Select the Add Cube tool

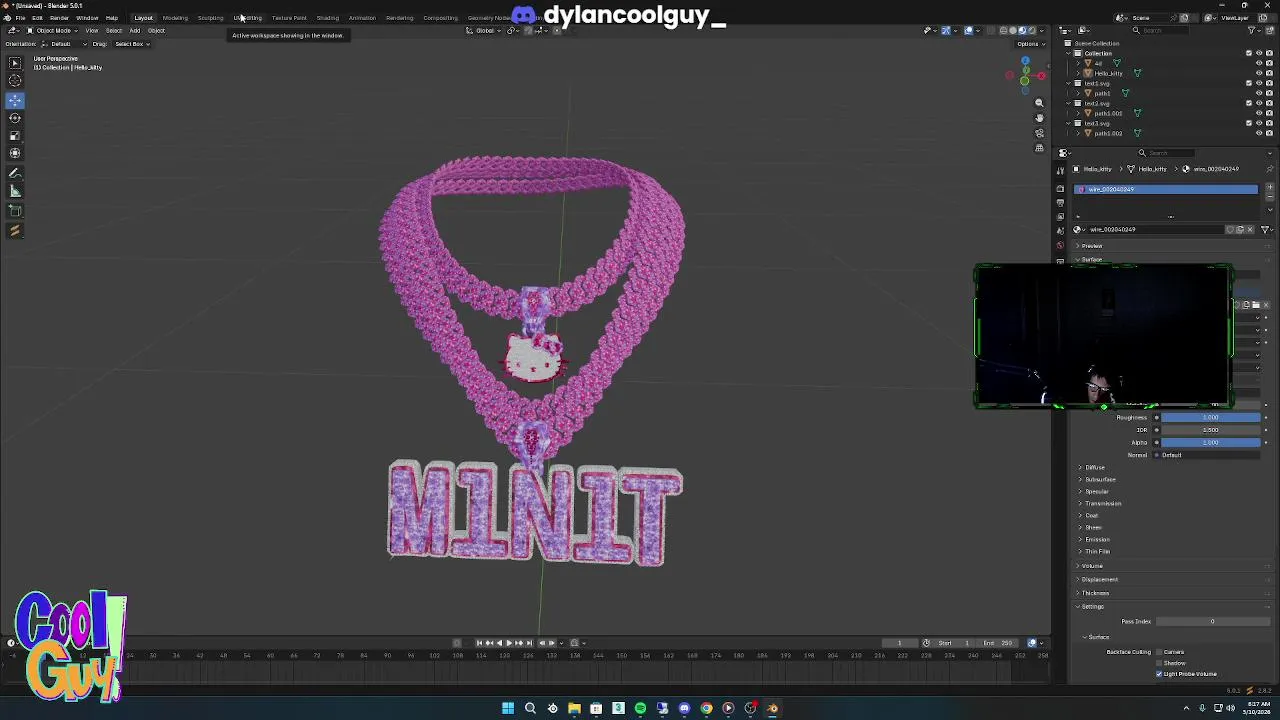[15, 211]
